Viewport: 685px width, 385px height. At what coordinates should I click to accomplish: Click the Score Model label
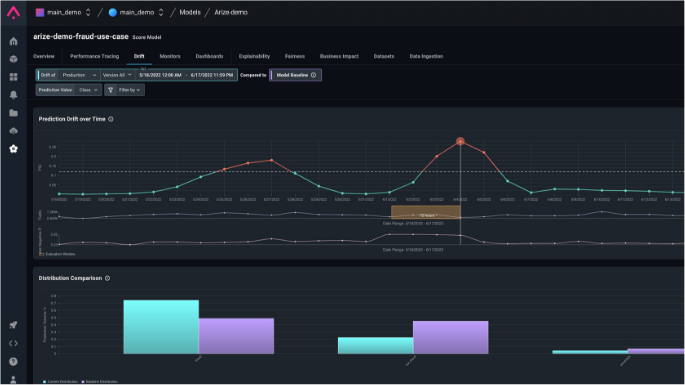(x=147, y=38)
